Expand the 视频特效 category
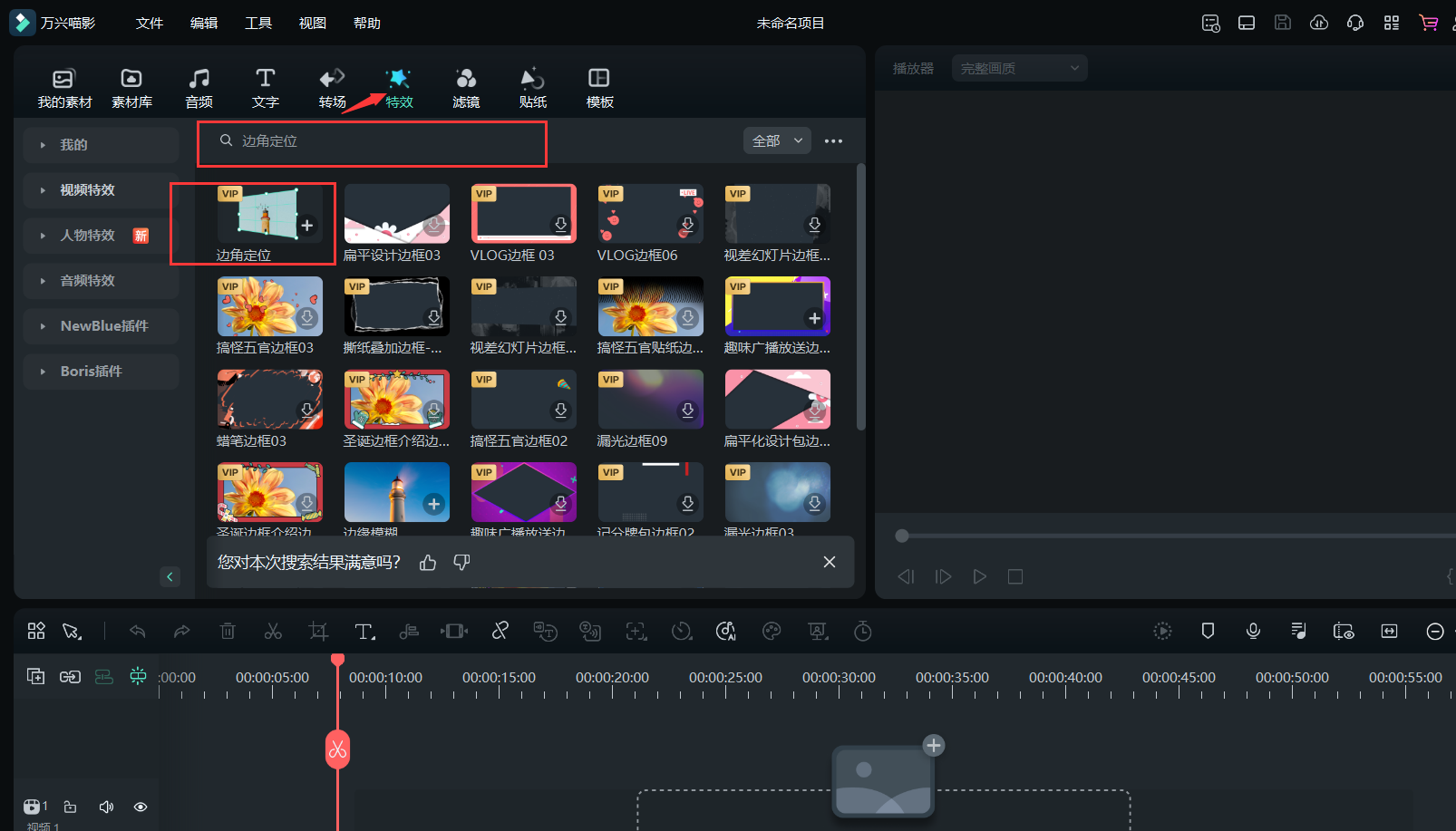 click(87, 190)
